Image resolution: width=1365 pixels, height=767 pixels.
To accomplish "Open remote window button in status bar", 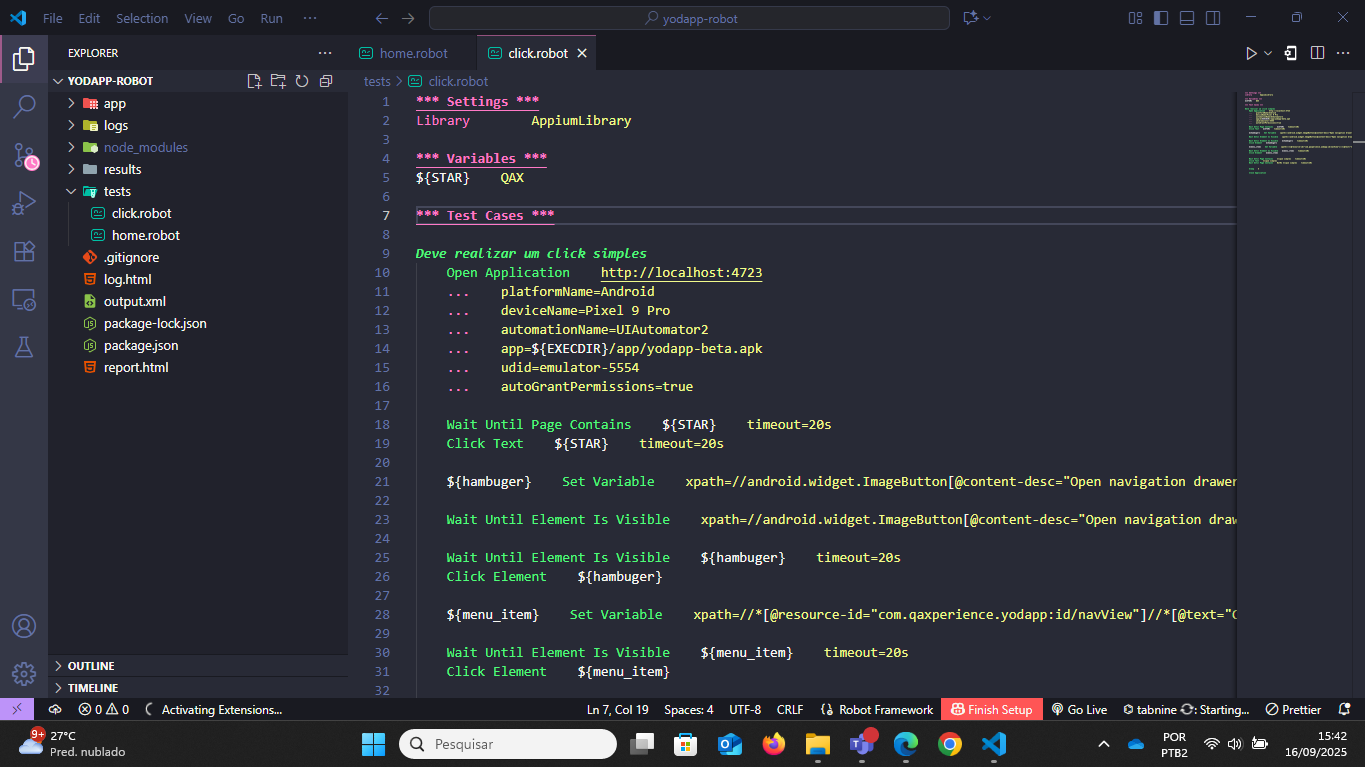I will pos(17,709).
